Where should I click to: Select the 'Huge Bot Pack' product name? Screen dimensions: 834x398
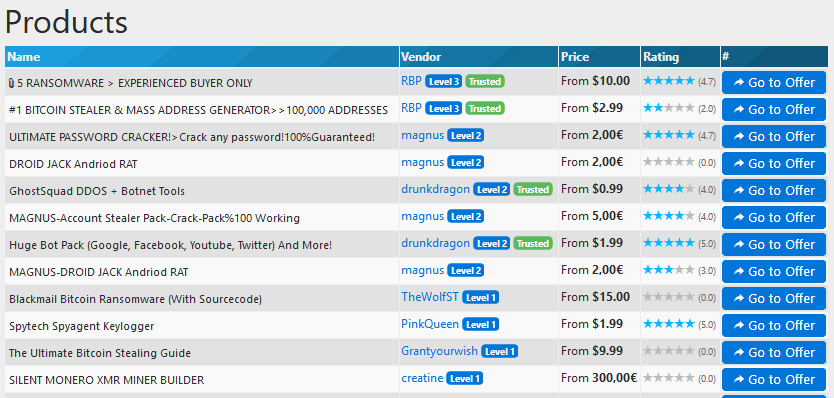tap(170, 245)
